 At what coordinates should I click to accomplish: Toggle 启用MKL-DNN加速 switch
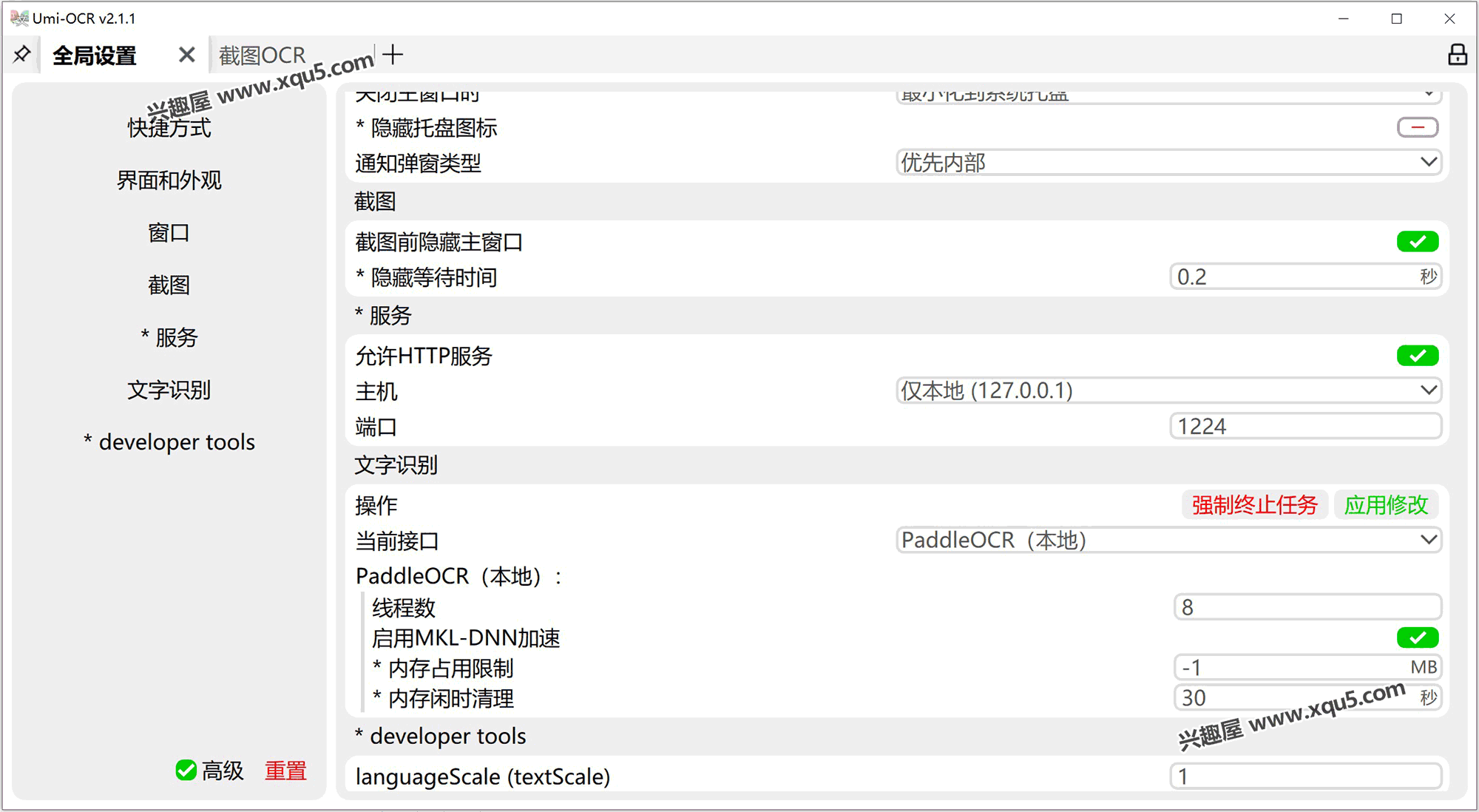tap(1418, 637)
